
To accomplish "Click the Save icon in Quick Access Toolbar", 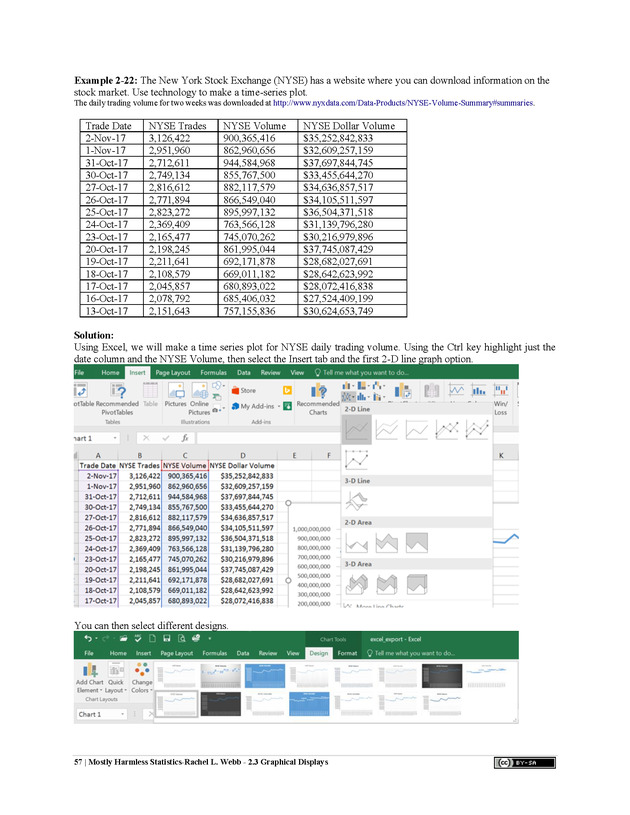I will [167, 638].
